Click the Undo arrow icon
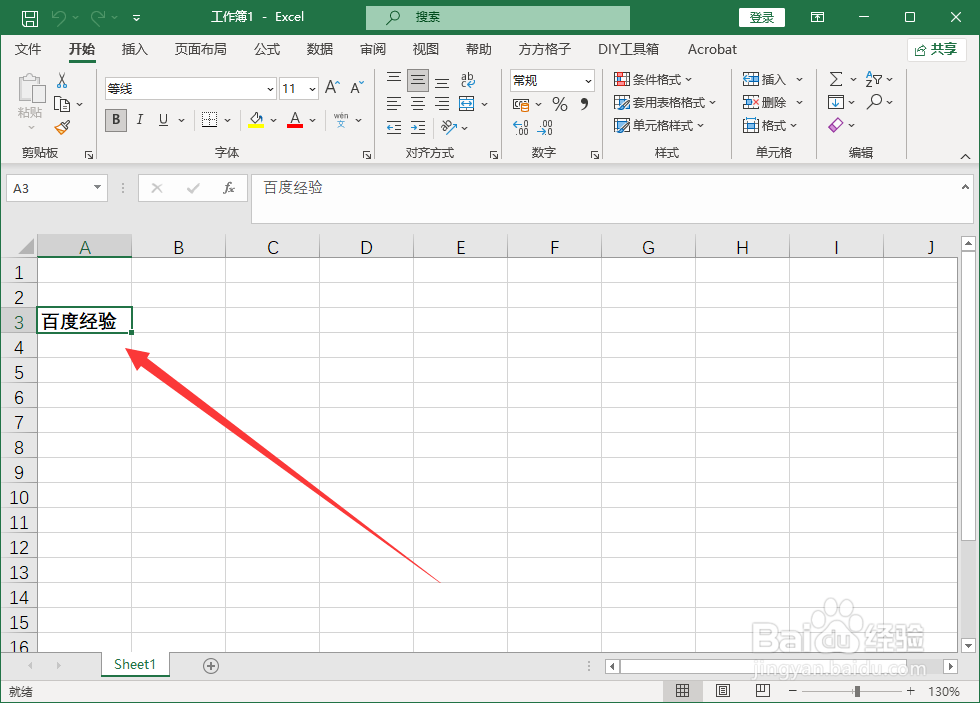The image size is (980, 703). (x=59, y=18)
